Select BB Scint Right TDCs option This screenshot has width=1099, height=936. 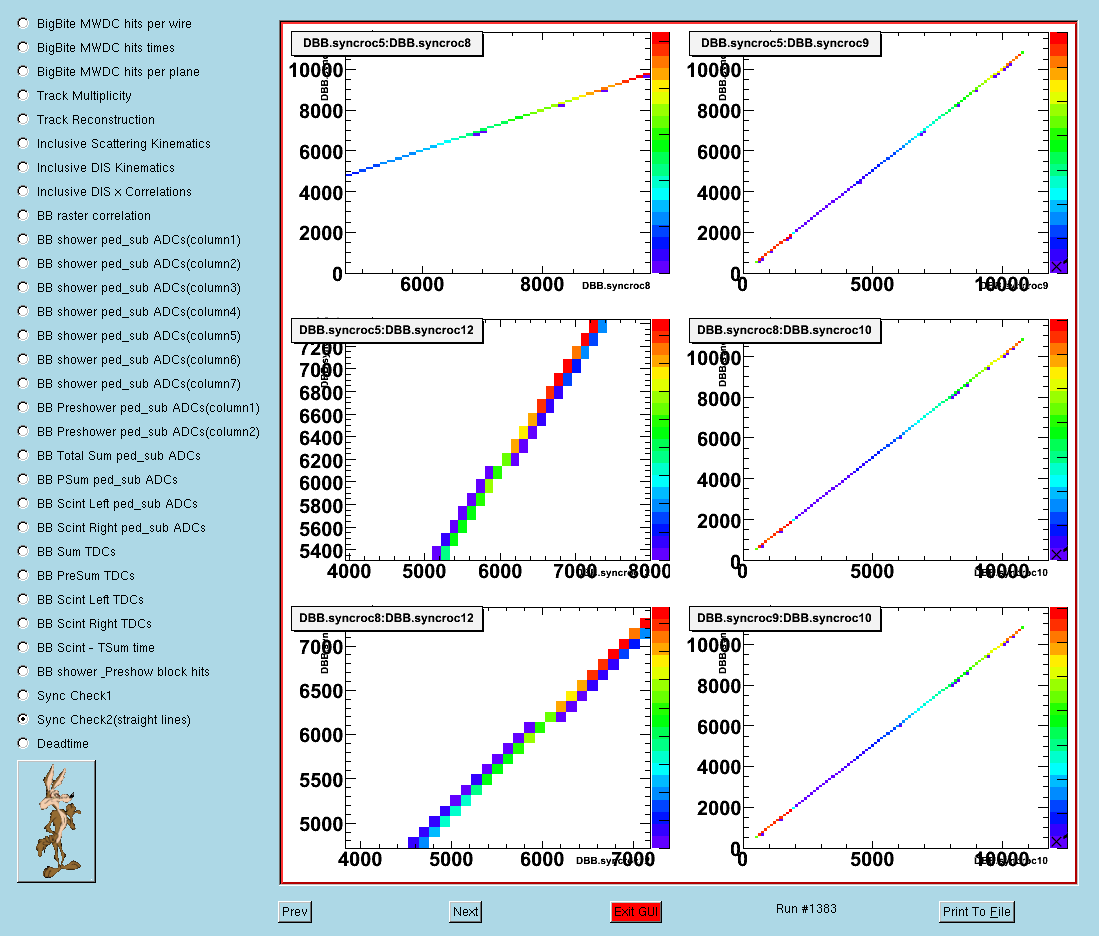[x=23, y=623]
